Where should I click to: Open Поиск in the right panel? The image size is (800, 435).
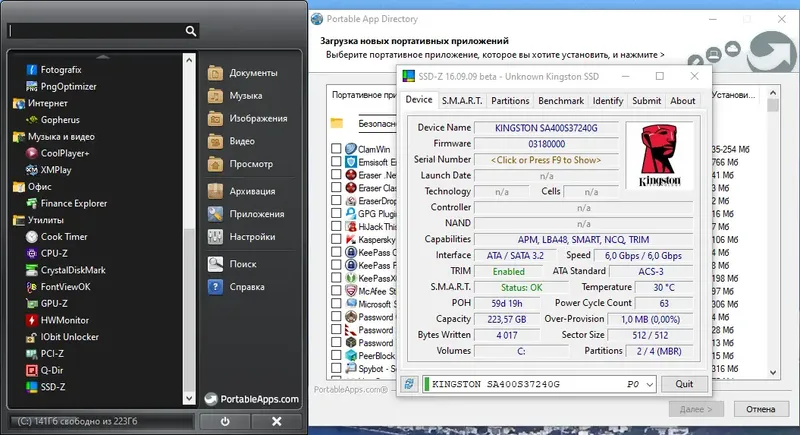point(232,264)
